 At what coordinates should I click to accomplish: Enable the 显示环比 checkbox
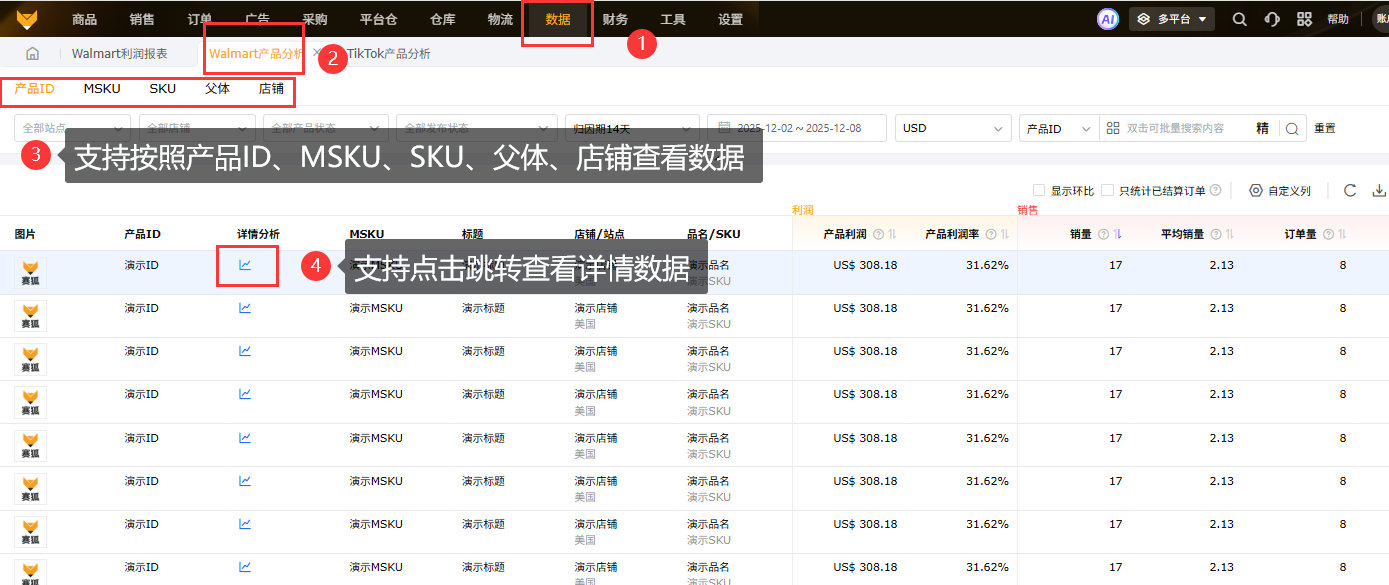1039,191
